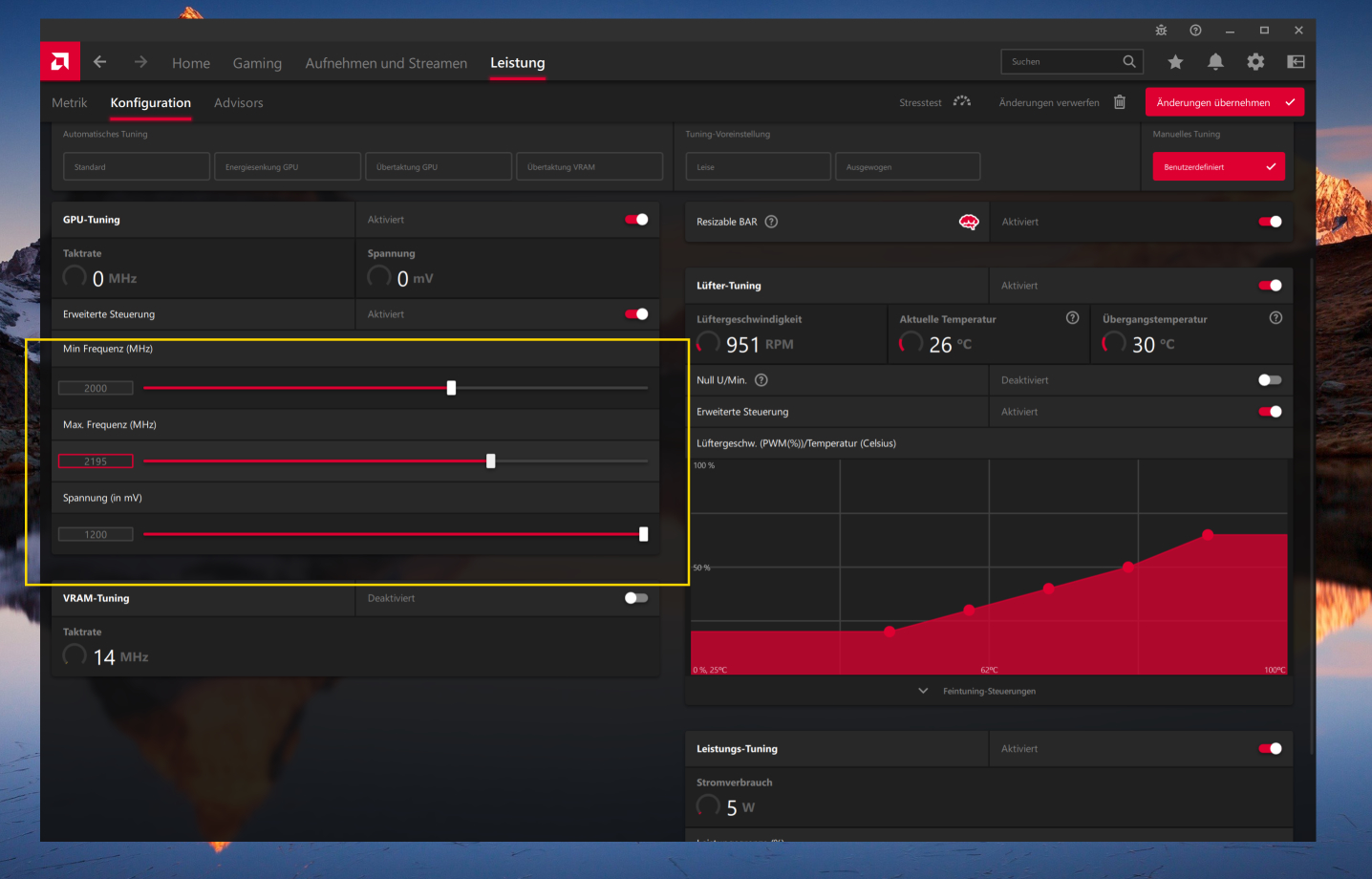Switch to Aufnehmen und Streamen tab
Viewport: 1372px width, 879px height.
(386, 63)
